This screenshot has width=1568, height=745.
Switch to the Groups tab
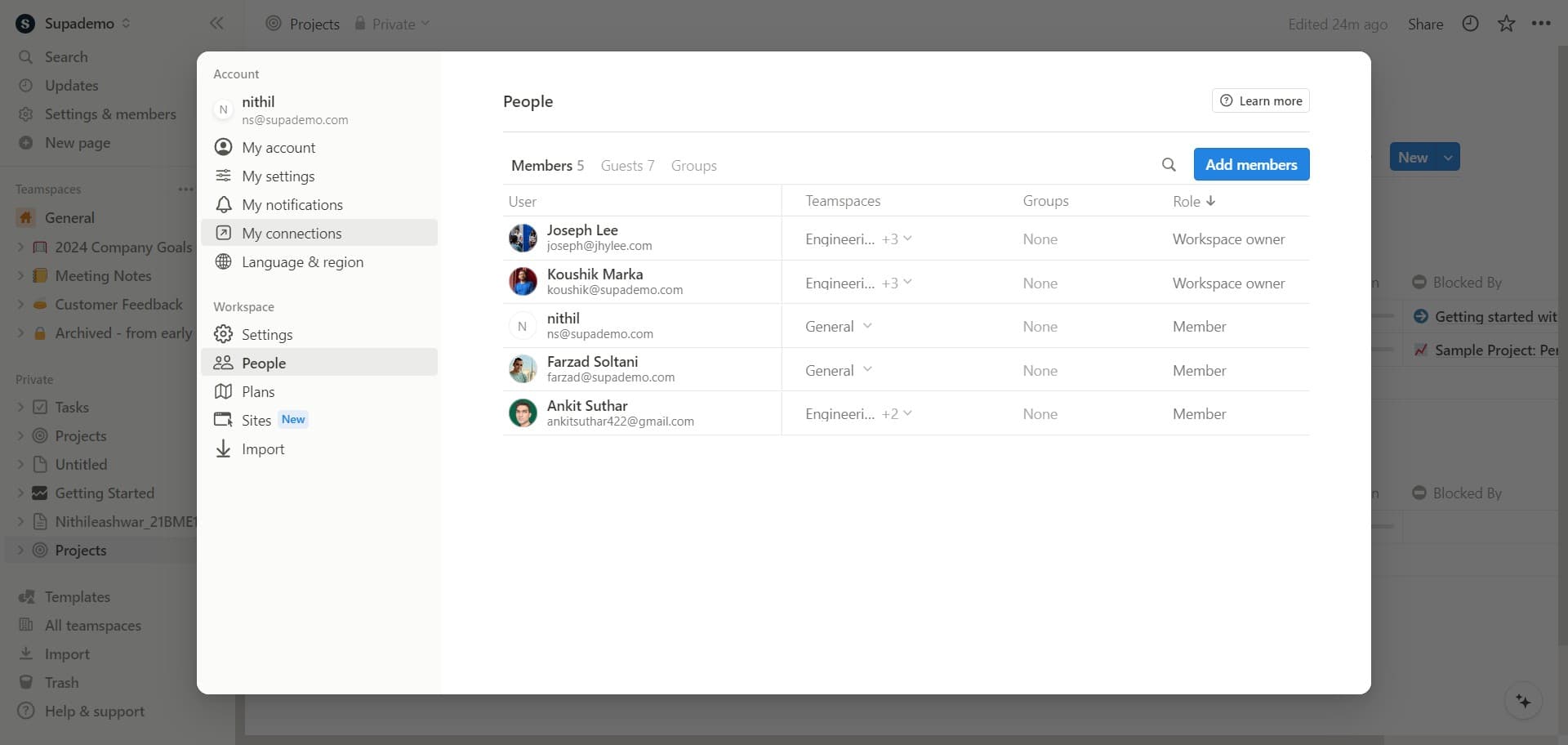click(x=693, y=166)
